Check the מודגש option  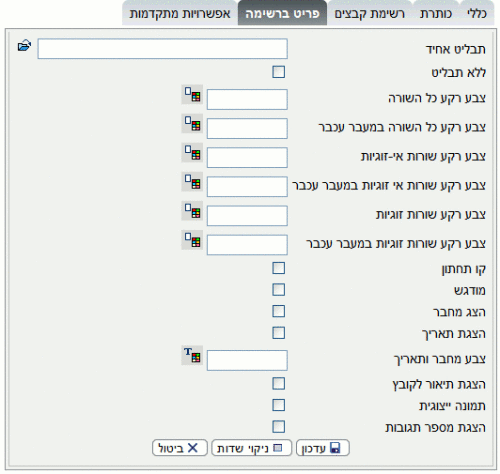(279, 290)
